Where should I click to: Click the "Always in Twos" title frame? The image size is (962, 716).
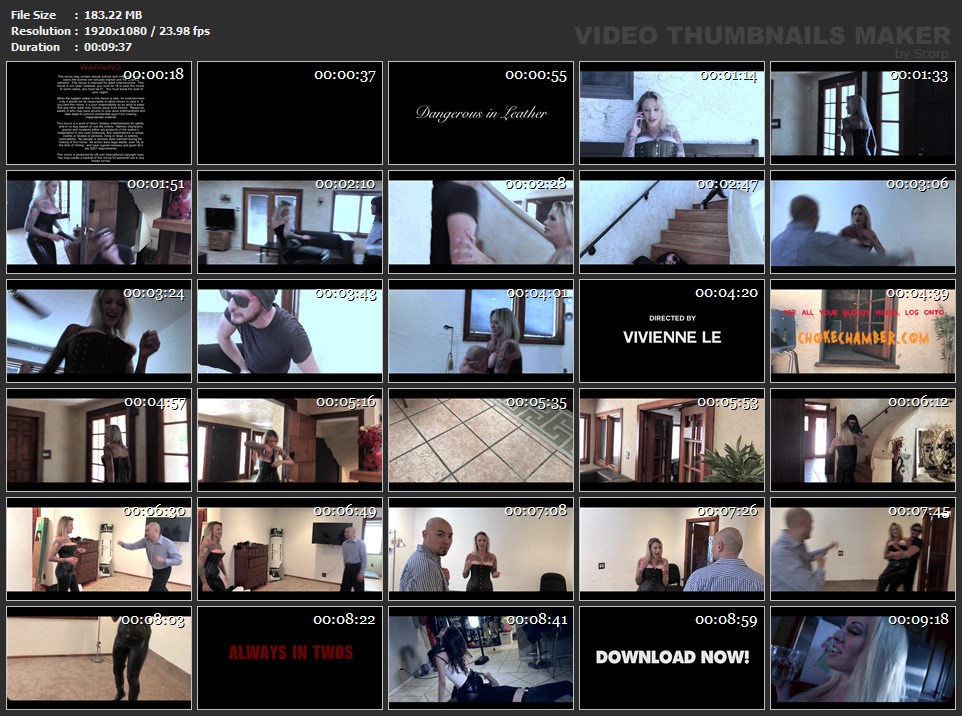tap(290, 658)
